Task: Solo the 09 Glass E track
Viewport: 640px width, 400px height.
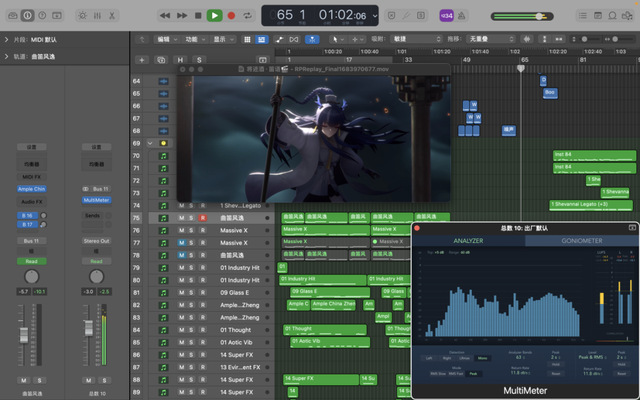Action: pyautogui.click(x=191, y=293)
